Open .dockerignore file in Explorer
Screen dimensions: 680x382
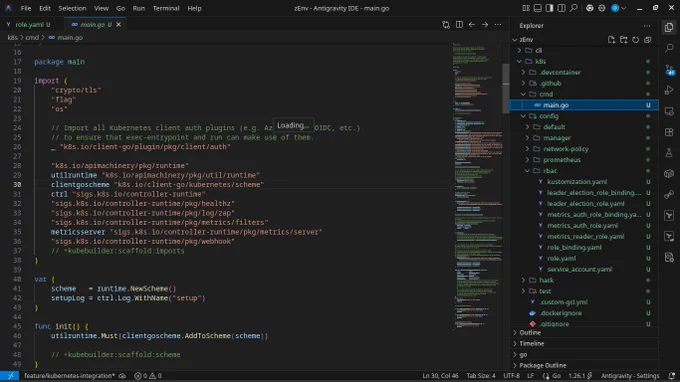point(560,313)
